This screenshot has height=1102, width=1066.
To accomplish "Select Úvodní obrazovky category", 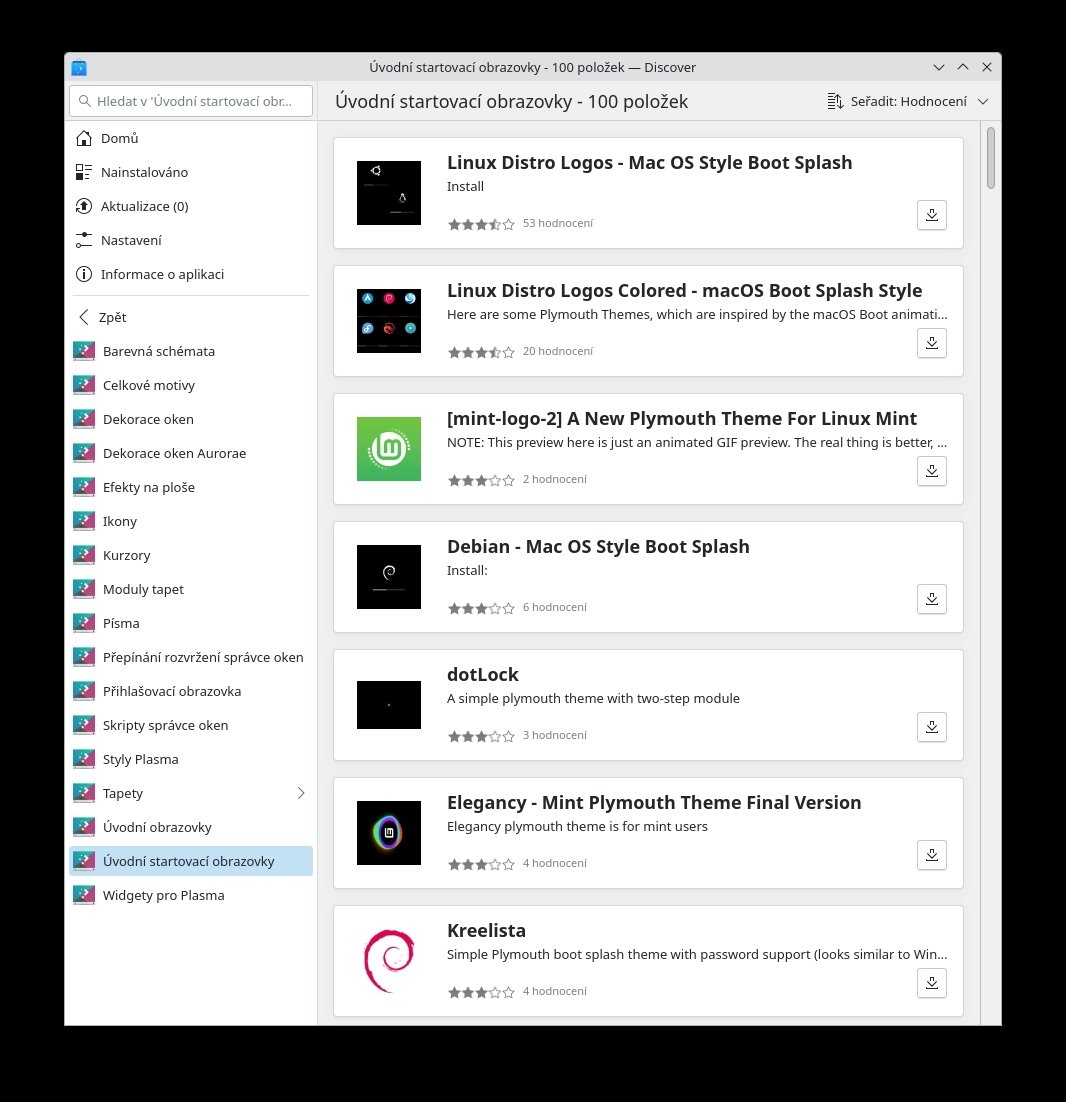I will click(190, 827).
